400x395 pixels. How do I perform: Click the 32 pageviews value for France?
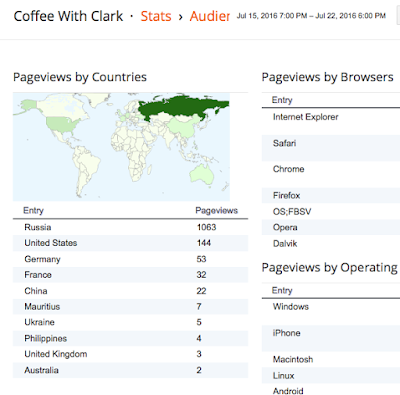tap(201, 275)
